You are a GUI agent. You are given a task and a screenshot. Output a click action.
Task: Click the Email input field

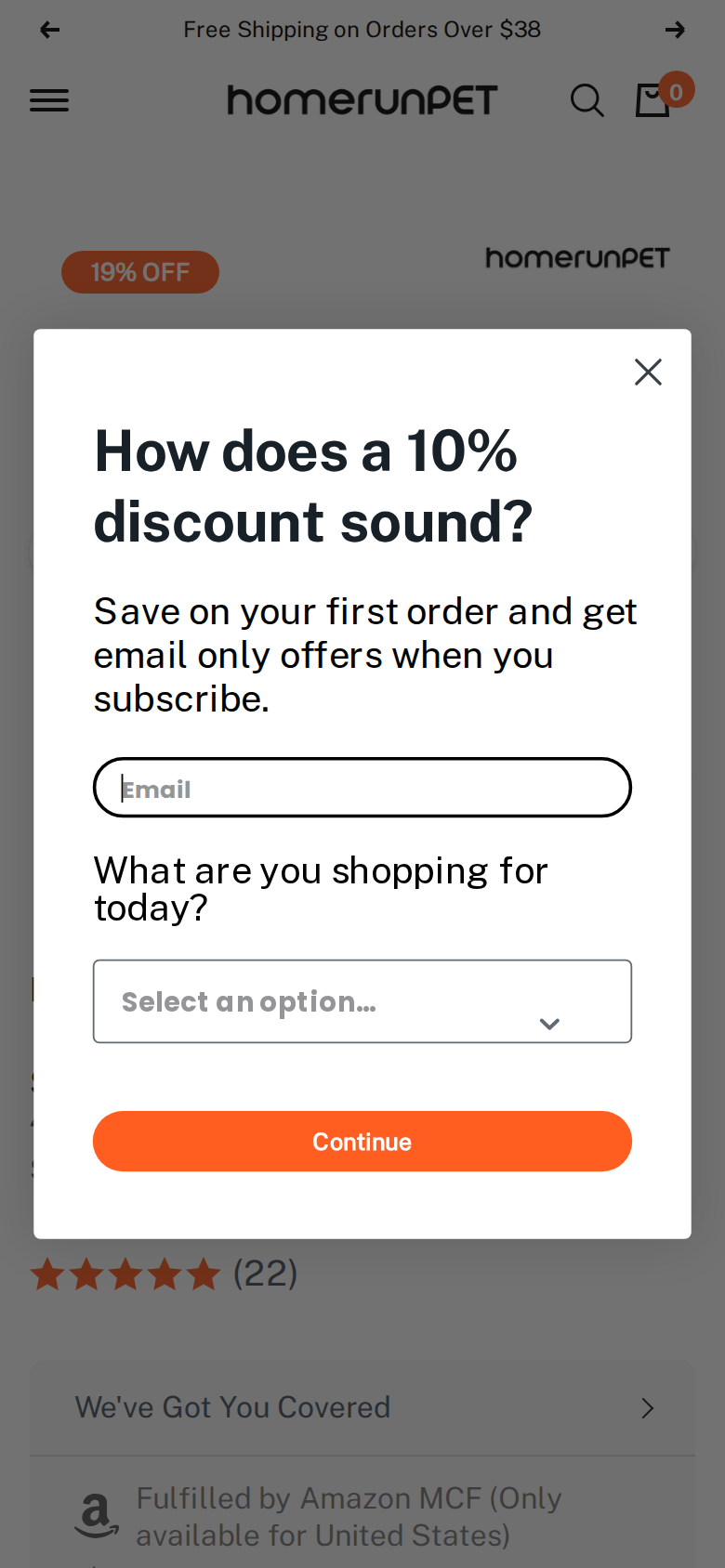[362, 788]
